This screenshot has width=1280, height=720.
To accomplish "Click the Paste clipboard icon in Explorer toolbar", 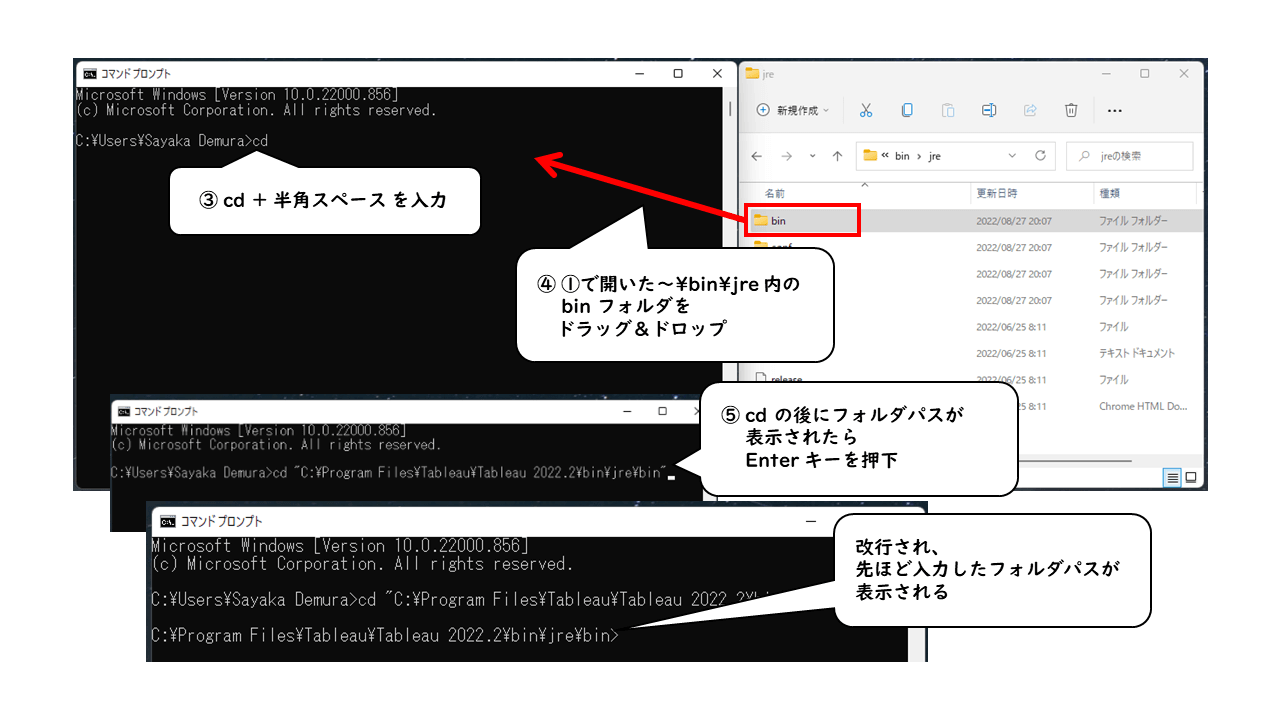I will [x=948, y=110].
